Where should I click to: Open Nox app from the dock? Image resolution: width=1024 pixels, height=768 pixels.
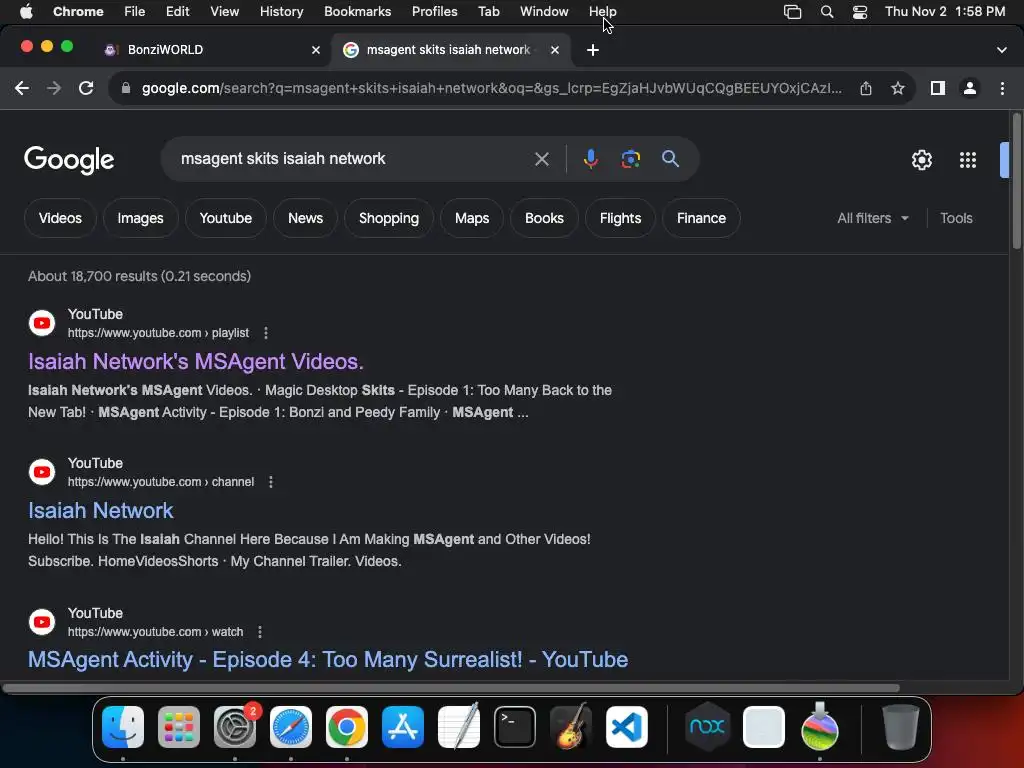pos(707,727)
